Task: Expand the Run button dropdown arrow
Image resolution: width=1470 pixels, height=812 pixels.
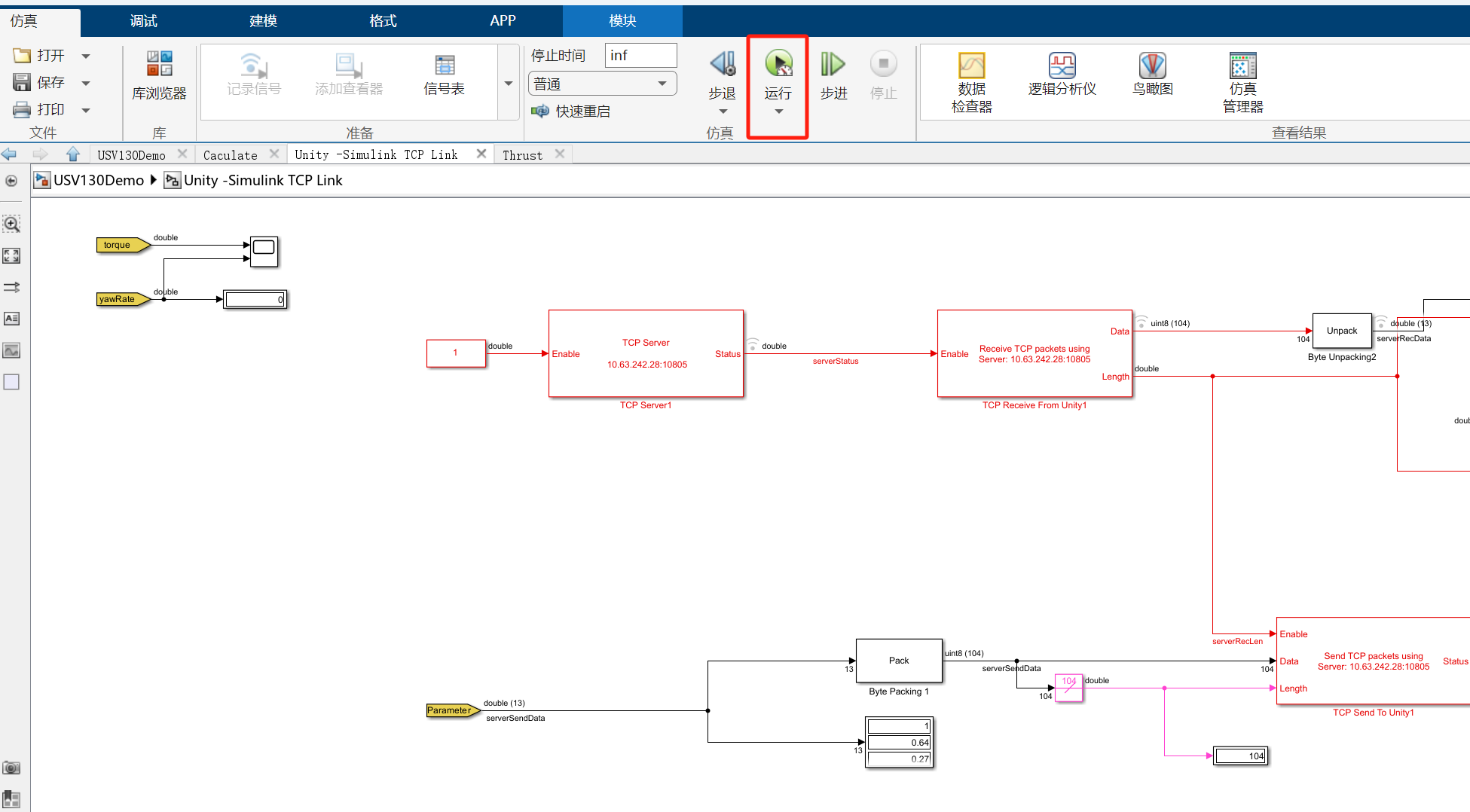Action: pos(778,112)
